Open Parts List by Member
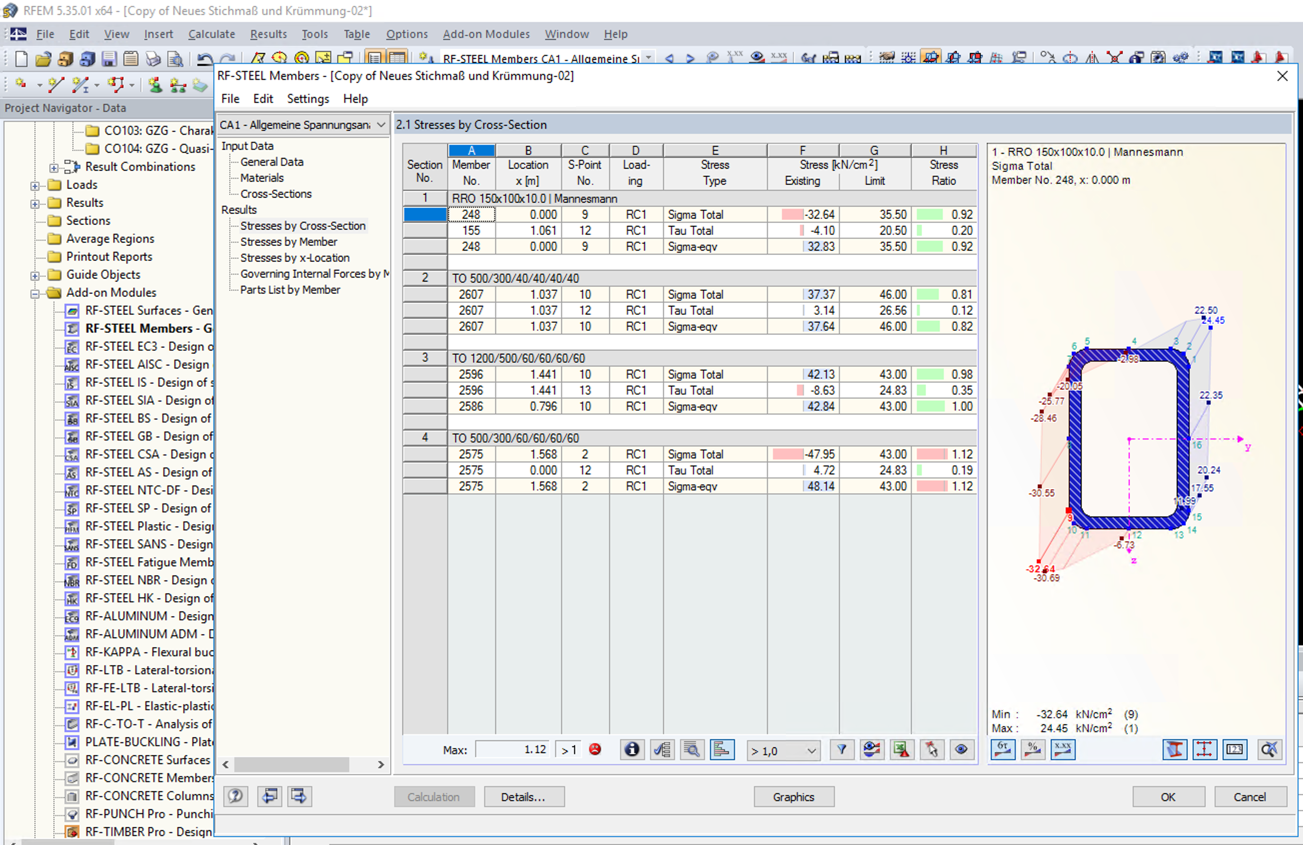The image size is (1303, 845). [290, 290]
